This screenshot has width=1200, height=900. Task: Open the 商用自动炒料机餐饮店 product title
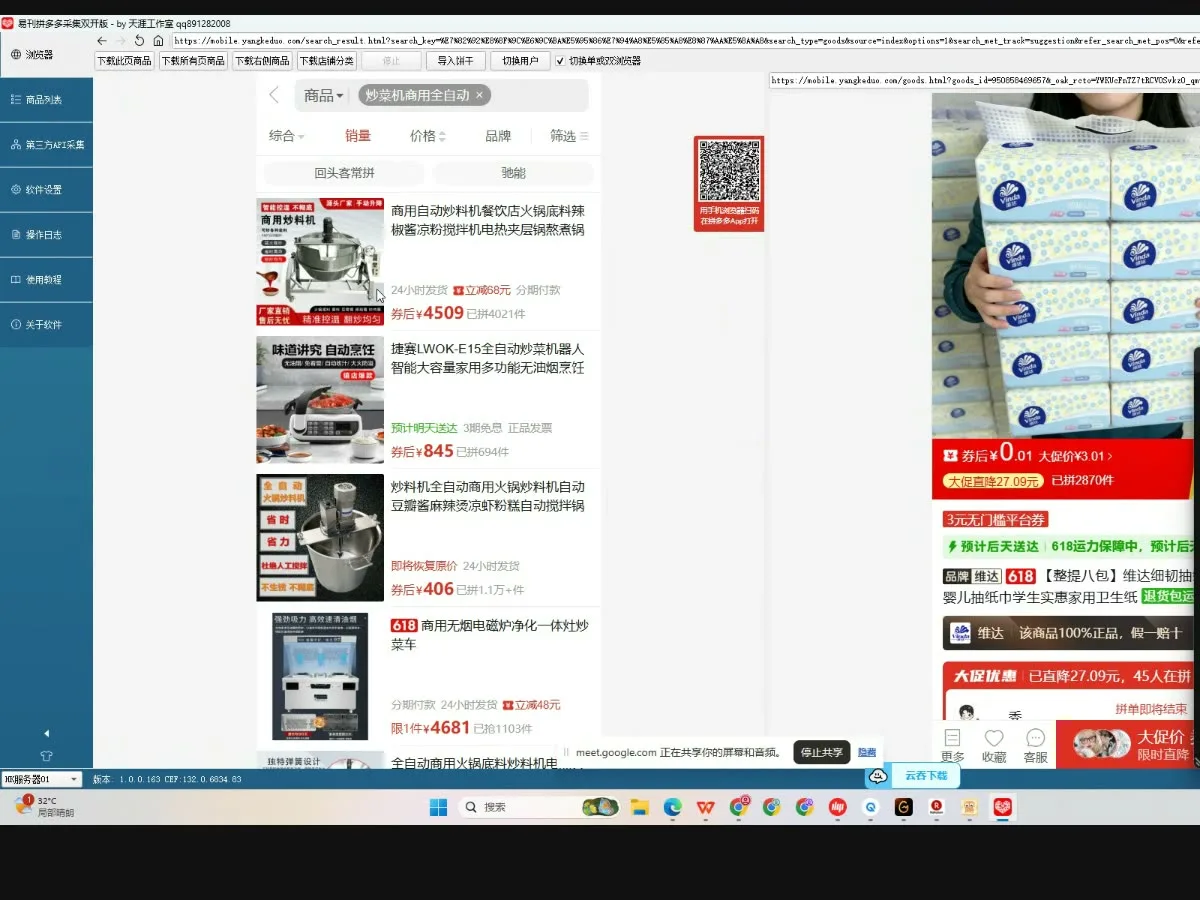click(488, 221)
